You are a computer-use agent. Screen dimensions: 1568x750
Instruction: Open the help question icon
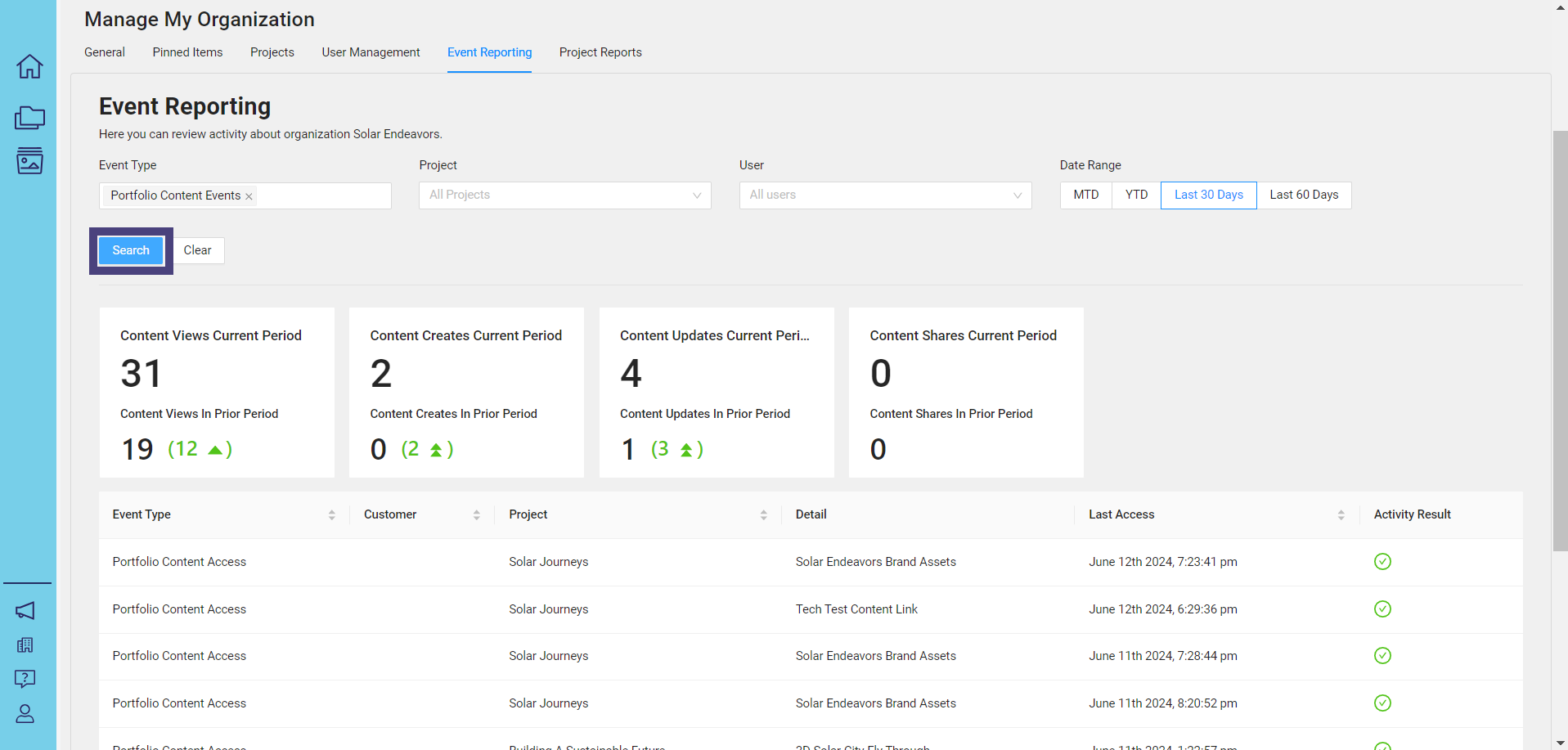25,679
